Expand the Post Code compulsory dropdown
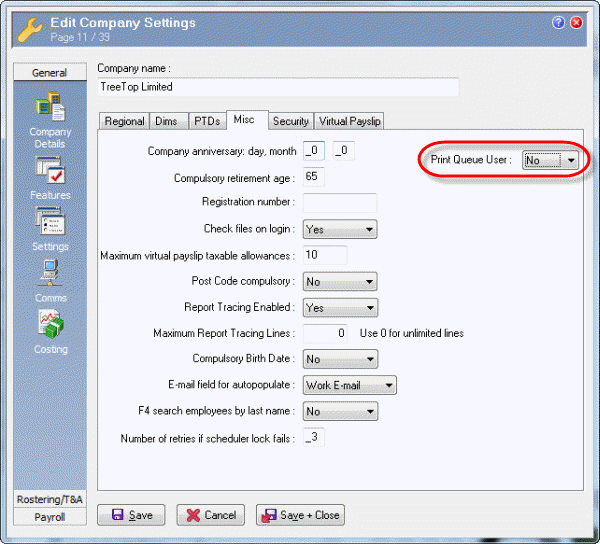 pyautogui.click(x=340, y=282)
